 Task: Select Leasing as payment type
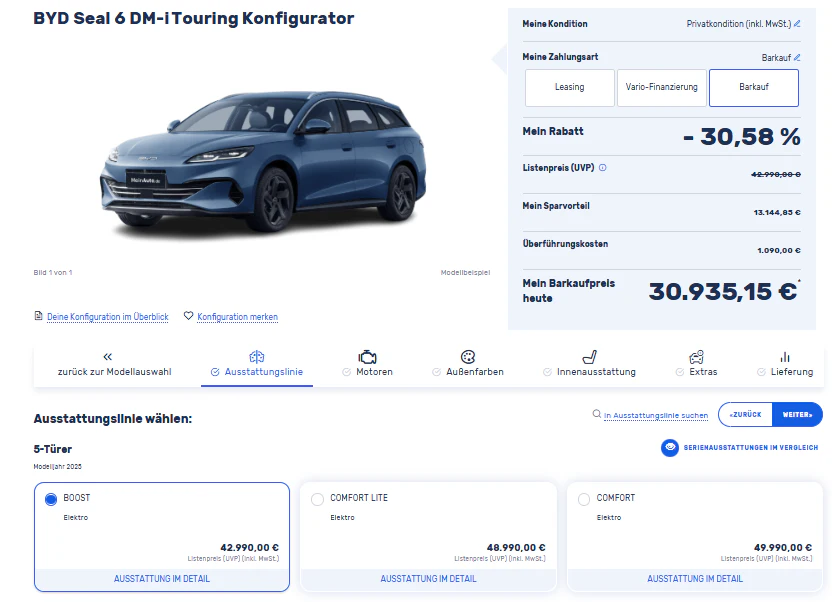569,88
